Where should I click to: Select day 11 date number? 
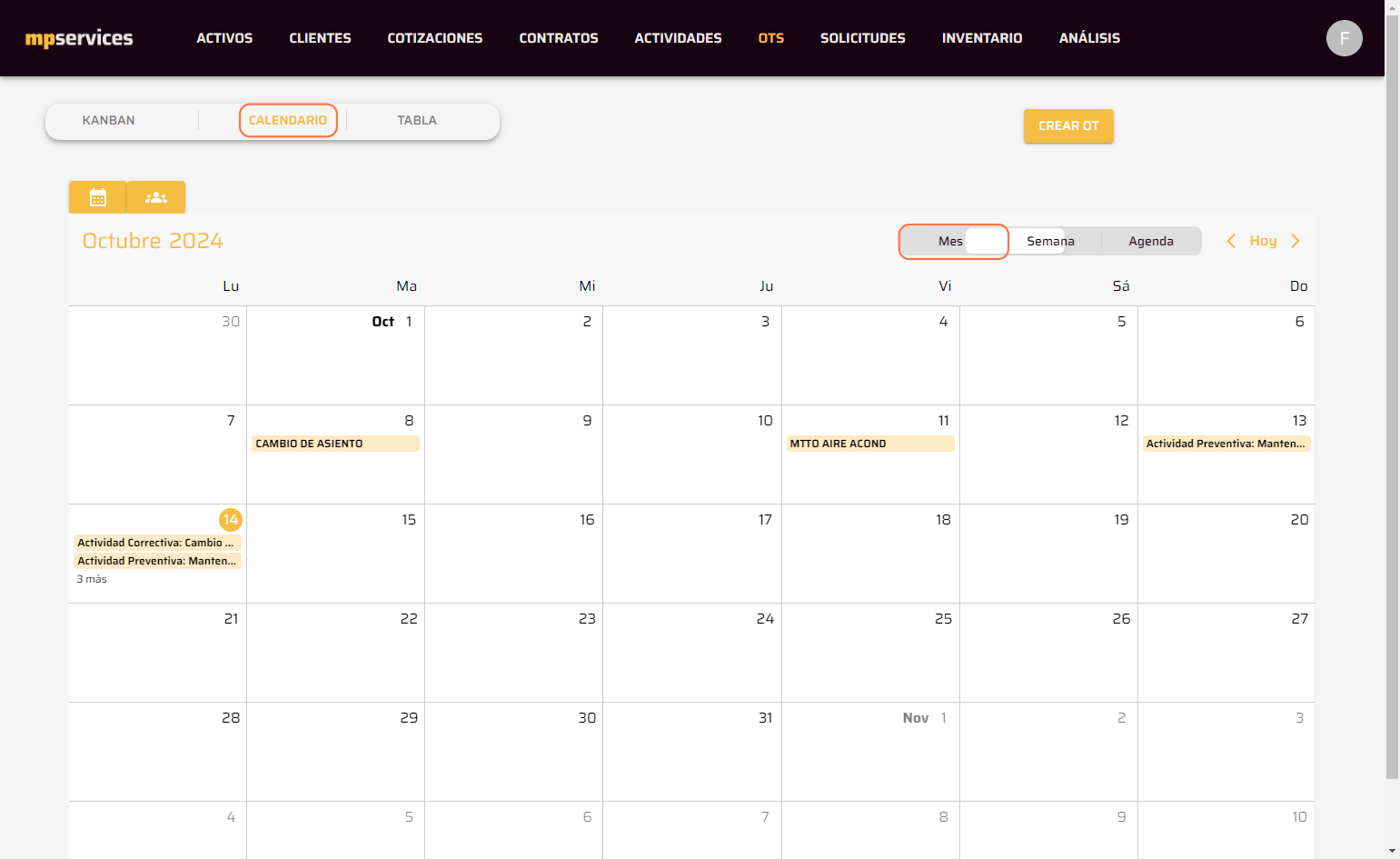(943, 421)
